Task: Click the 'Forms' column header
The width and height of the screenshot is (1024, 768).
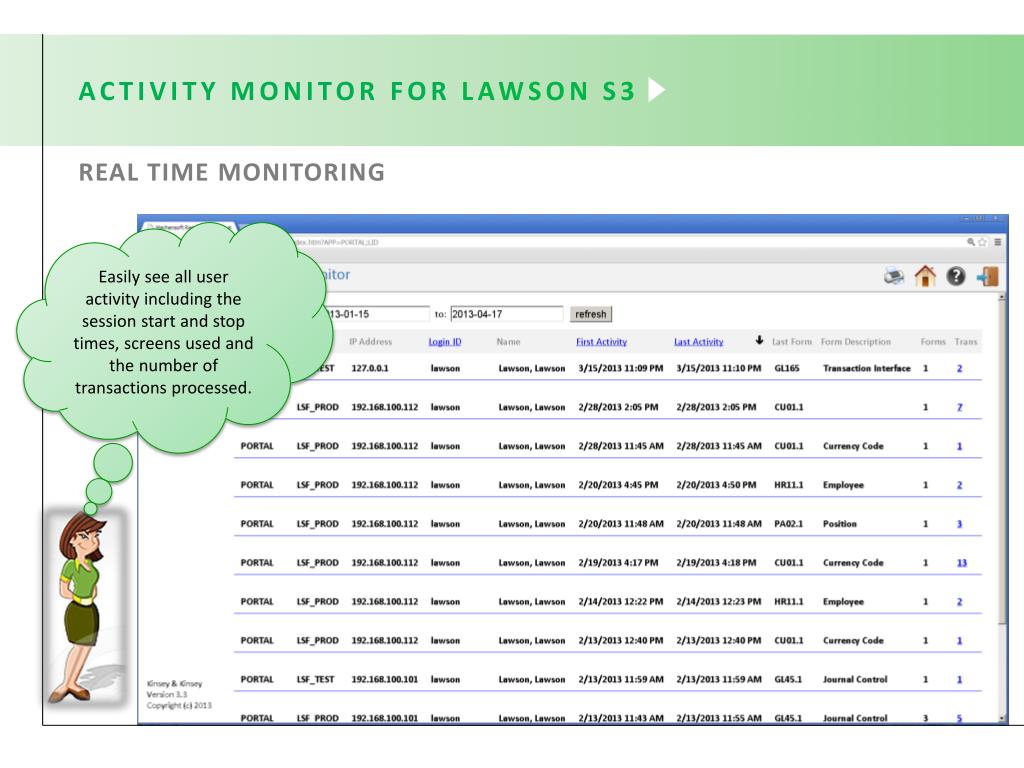Action: (933, 342)
